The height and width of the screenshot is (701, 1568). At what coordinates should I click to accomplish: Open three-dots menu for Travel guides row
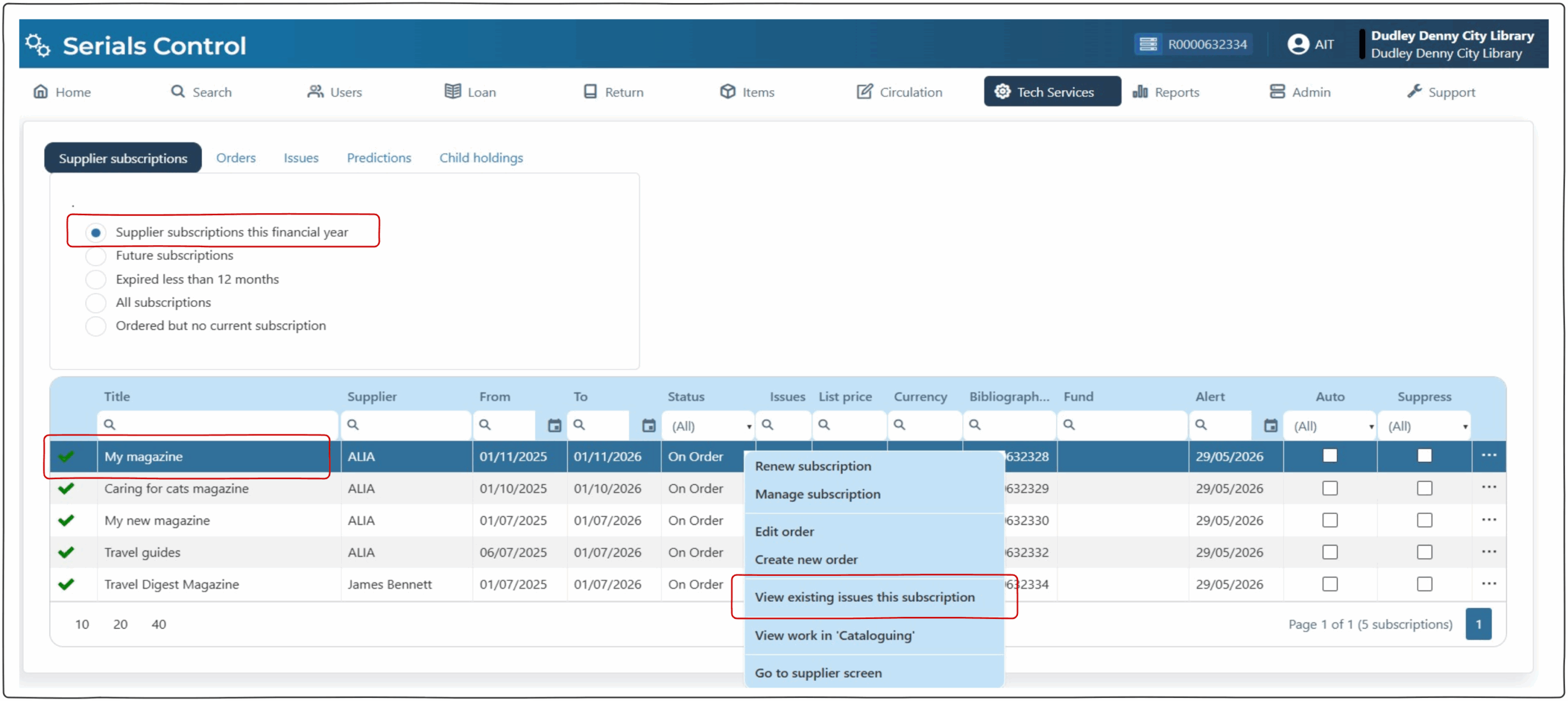pos(1488,552)
